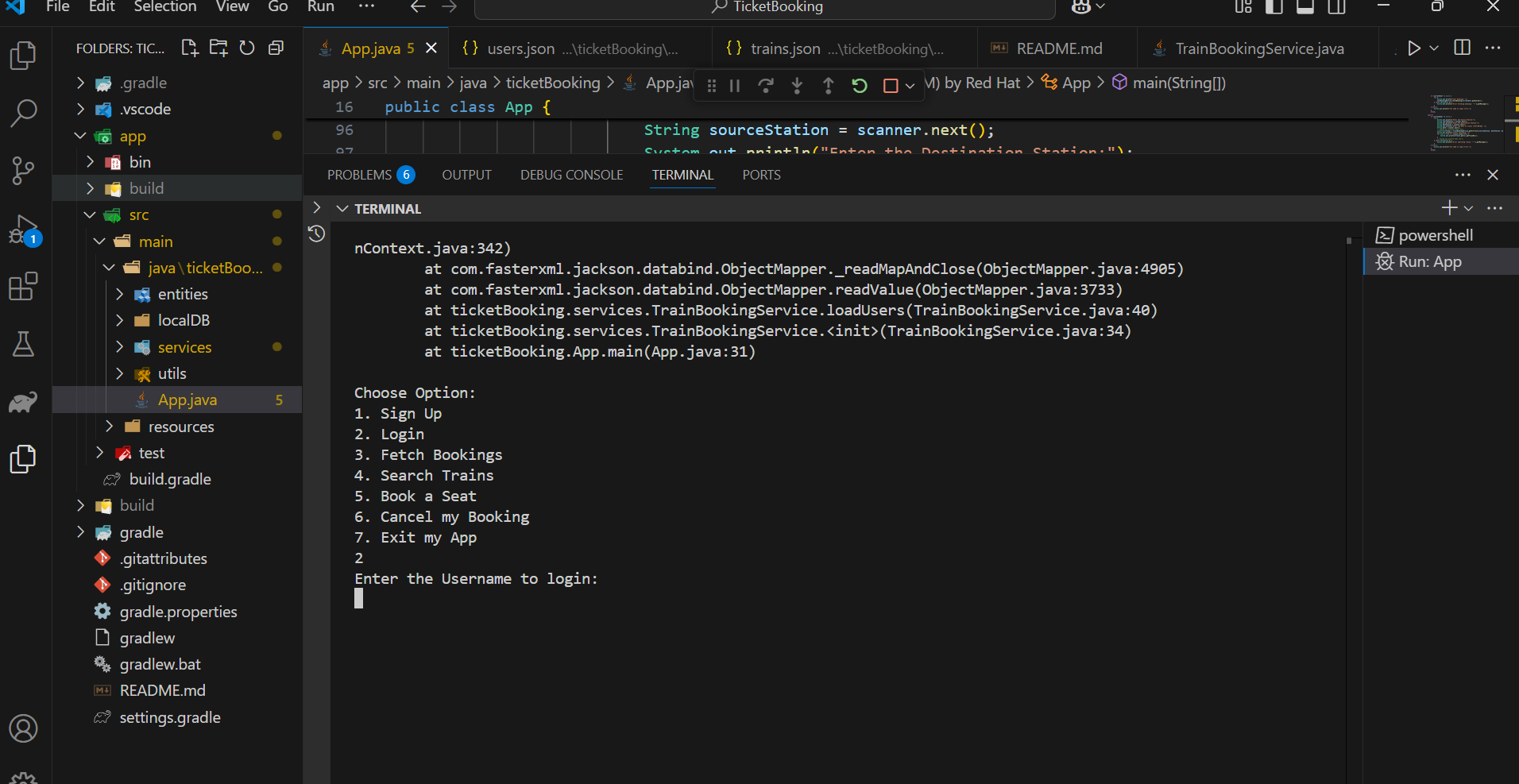
Task: Split the editor to the right
Action: tap(1462, 48)
